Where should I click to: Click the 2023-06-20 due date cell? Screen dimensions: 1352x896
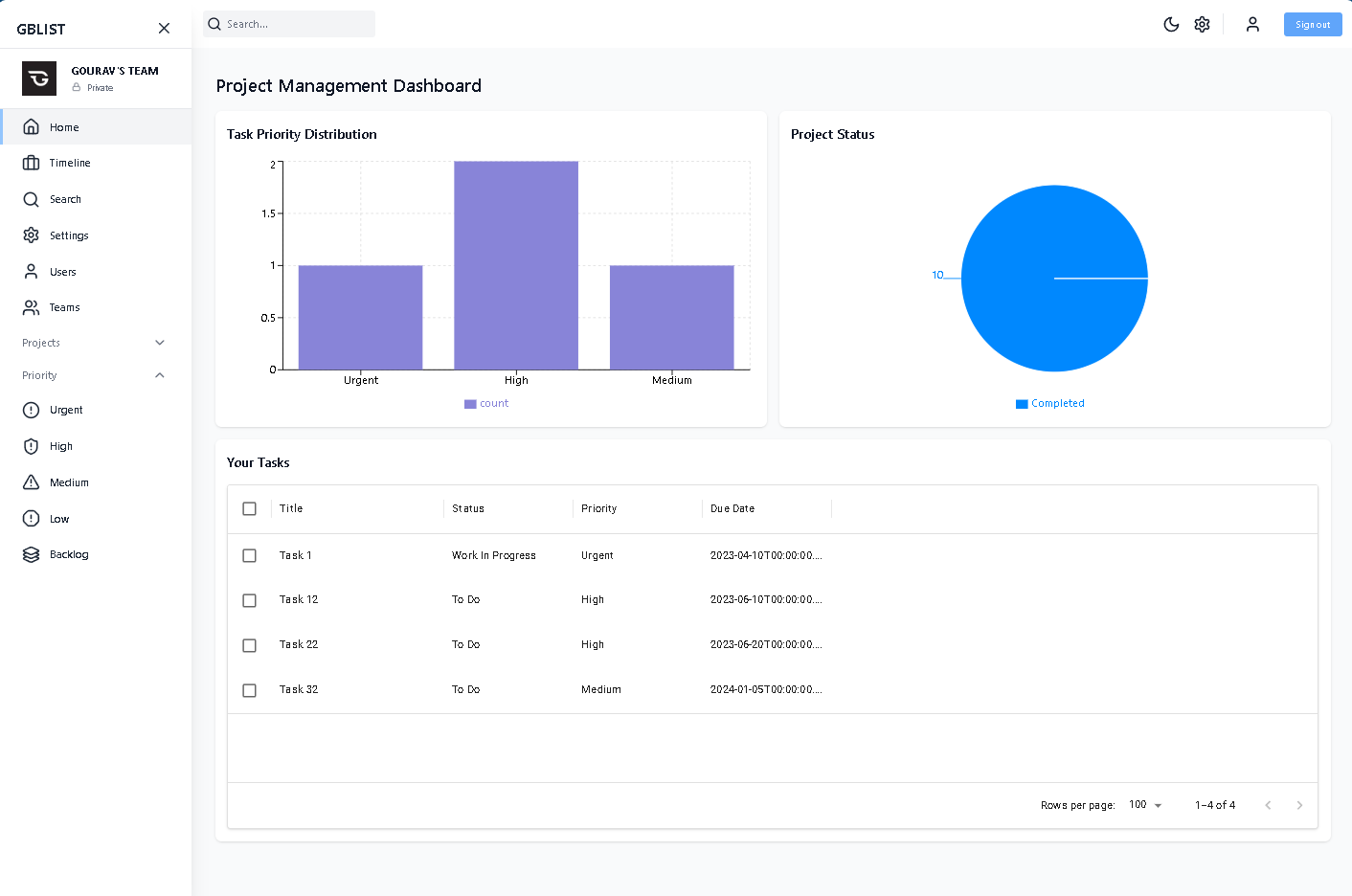pyautogui.click(x=766, y=644)
